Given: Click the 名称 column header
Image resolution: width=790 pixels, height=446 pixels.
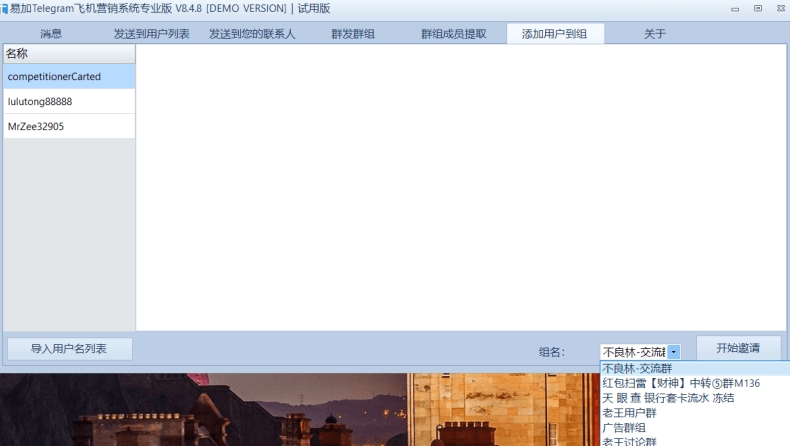Looking at the screenshot, I should coord(69,53).
